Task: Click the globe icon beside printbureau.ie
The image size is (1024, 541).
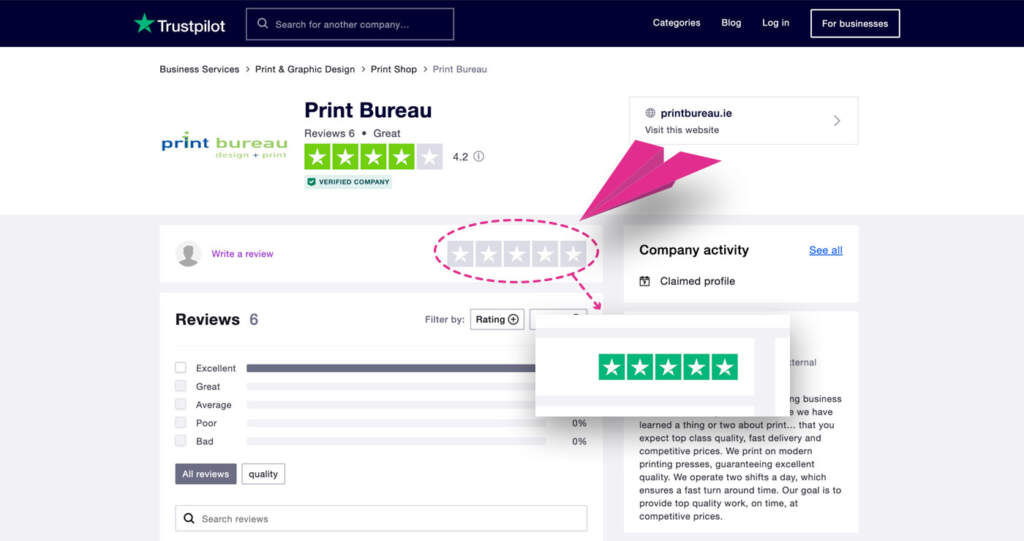Action: [x=650, y=112]
